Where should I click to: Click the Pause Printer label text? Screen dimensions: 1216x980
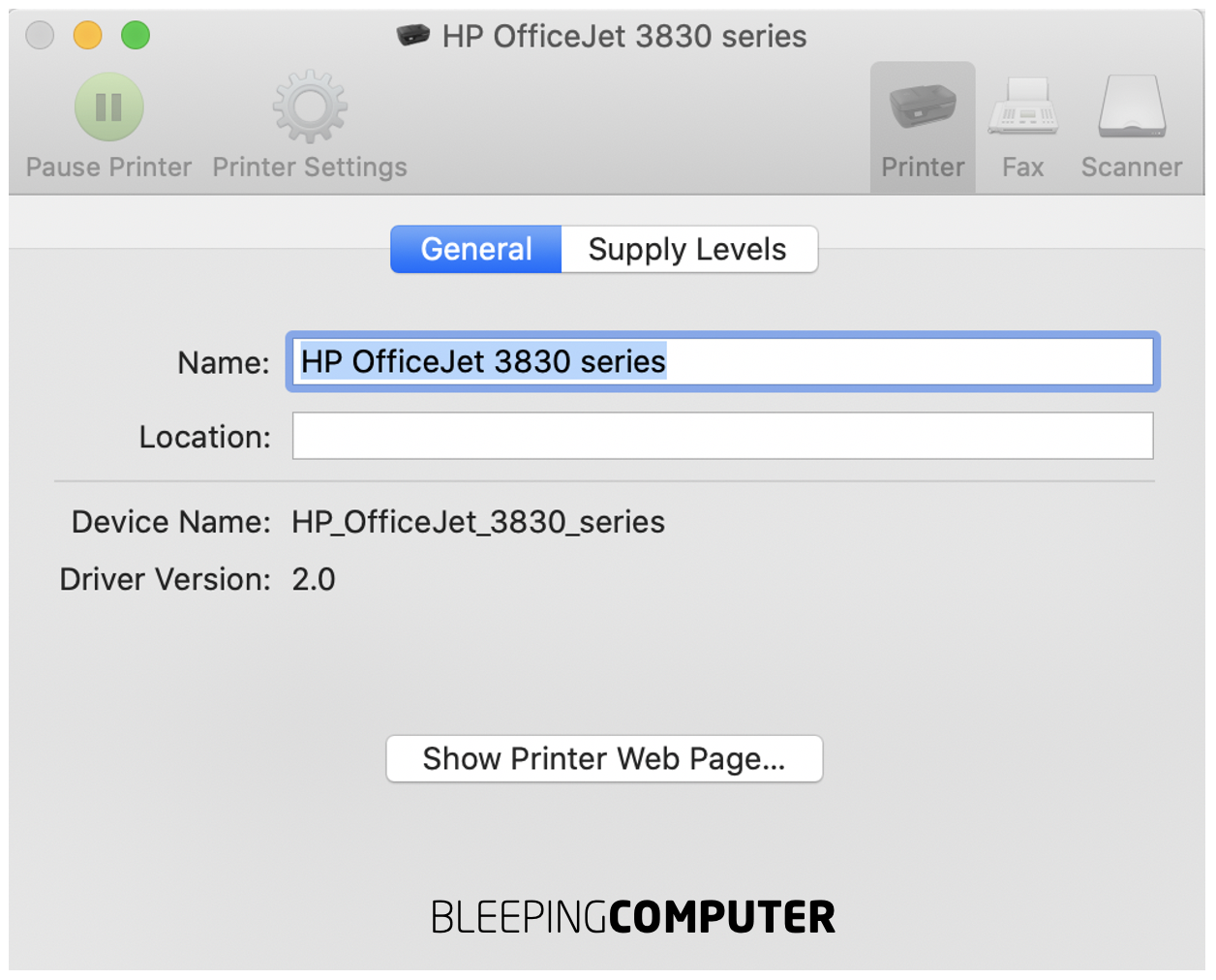106,167
